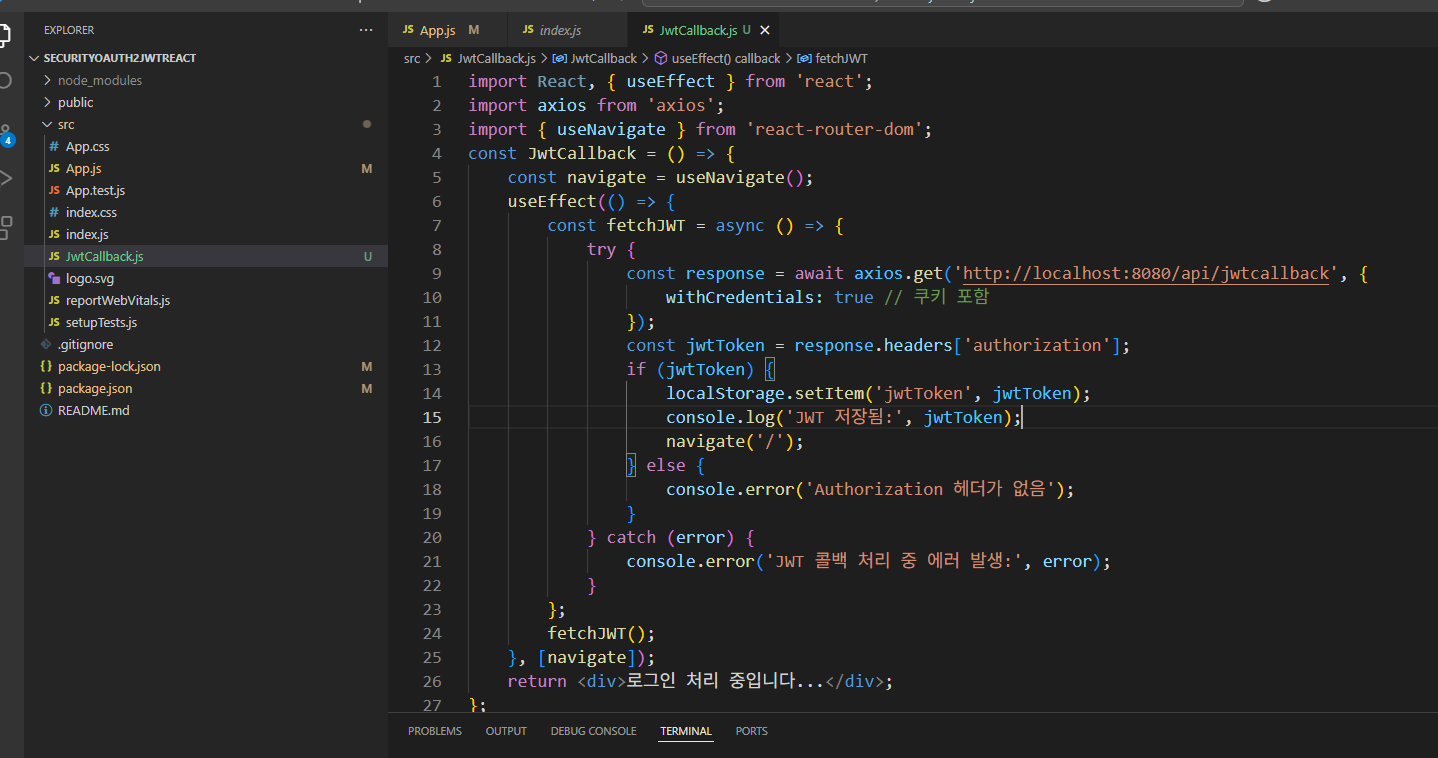Open README.md in the explorer
This screenshot has width=1438, height=758.
[93, 410]
